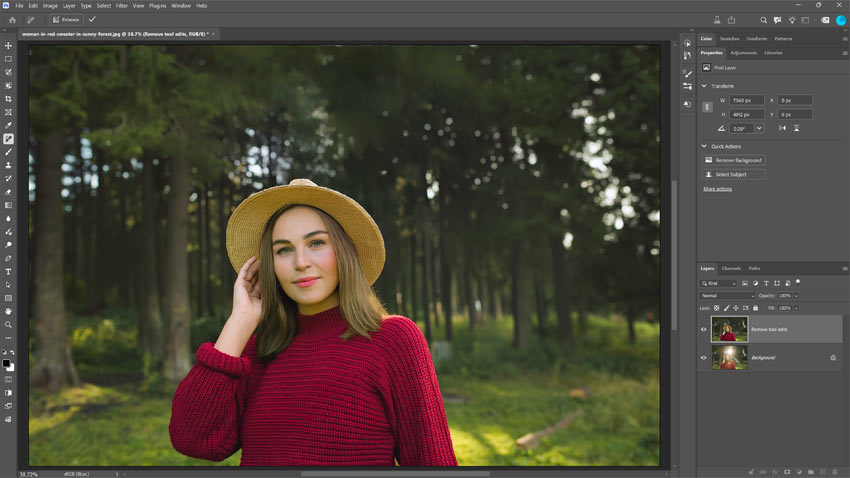Toggle the type layers filter
850x478 pixels.
[x=766, y=283]
